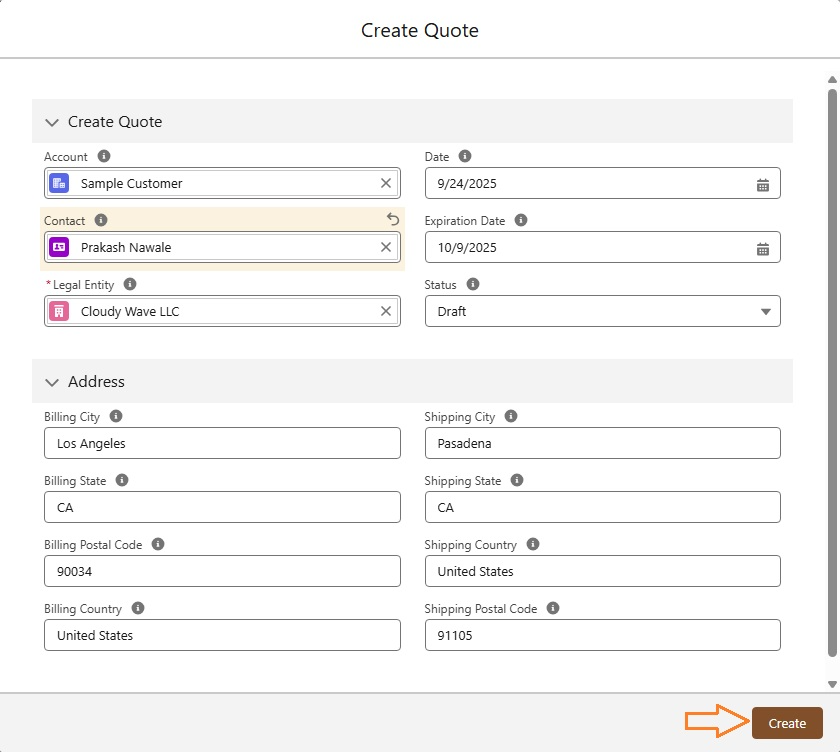
Task: Clear the Sample Customer account selection
Action: point(386,183)
